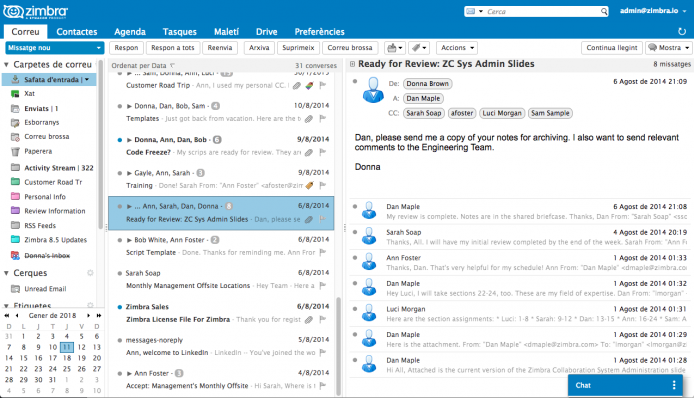Click the Cerques settings gear icon
694x398 pixels.
(x=90, y=273)
